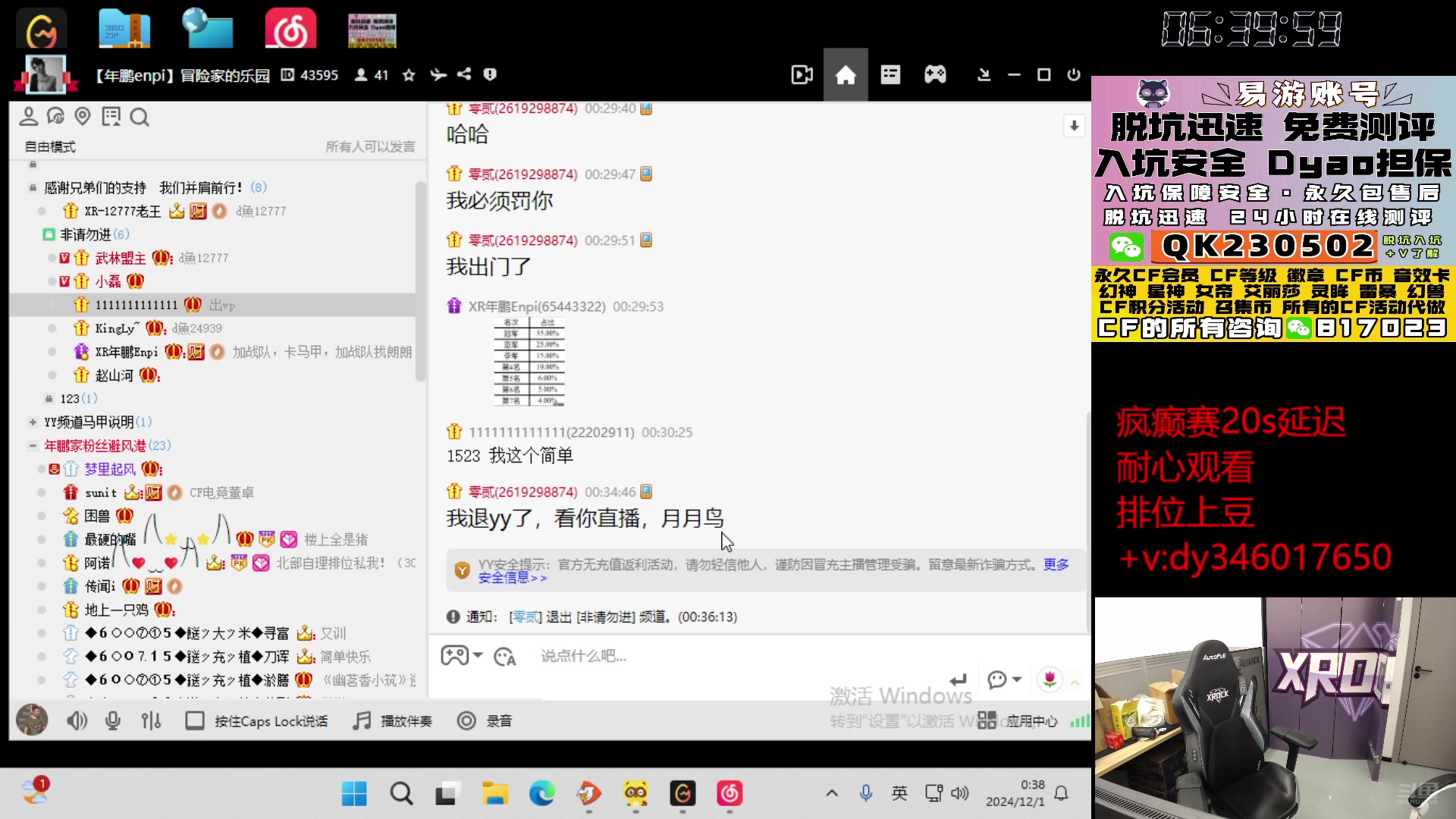1456x819 pixels.
Task: Click the 零贰 name in exit notification
Action: coord(526,617)
